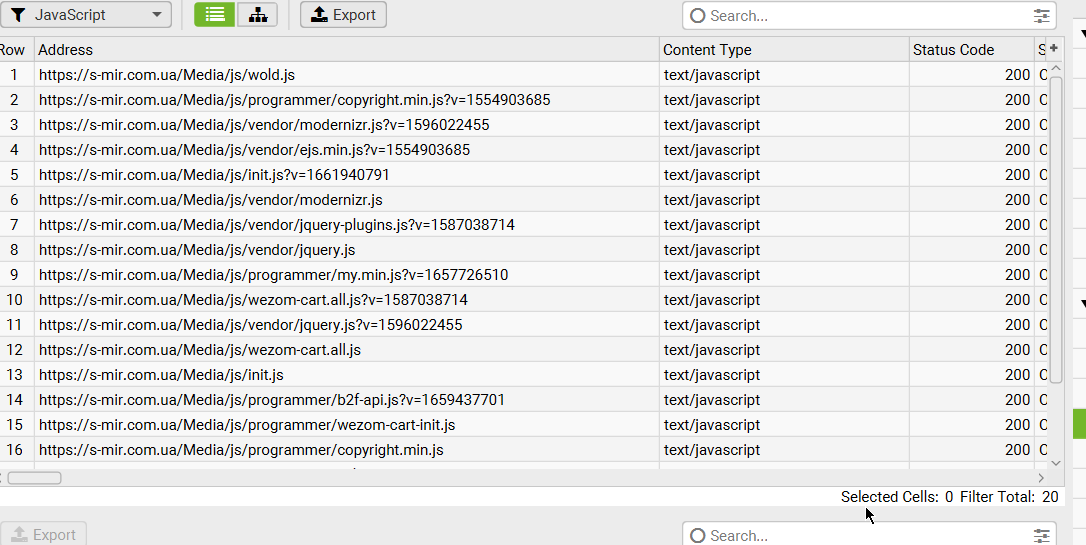Screen dimensions: 1086x545
Task: Collapse the top right panel arrow
Action: click(1082, 33)
